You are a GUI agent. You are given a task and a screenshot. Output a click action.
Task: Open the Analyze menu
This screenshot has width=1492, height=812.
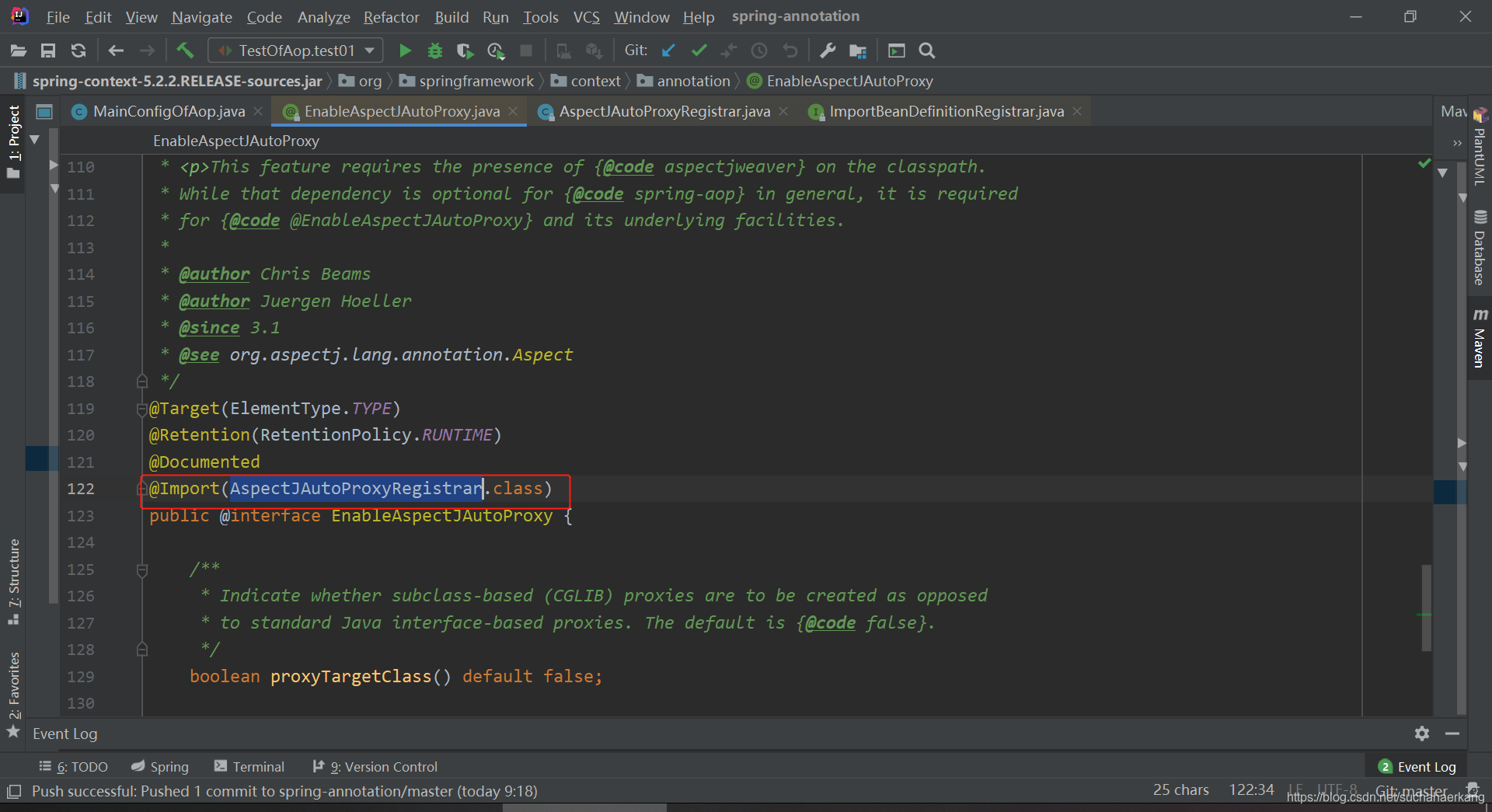[x=324, y=16]
